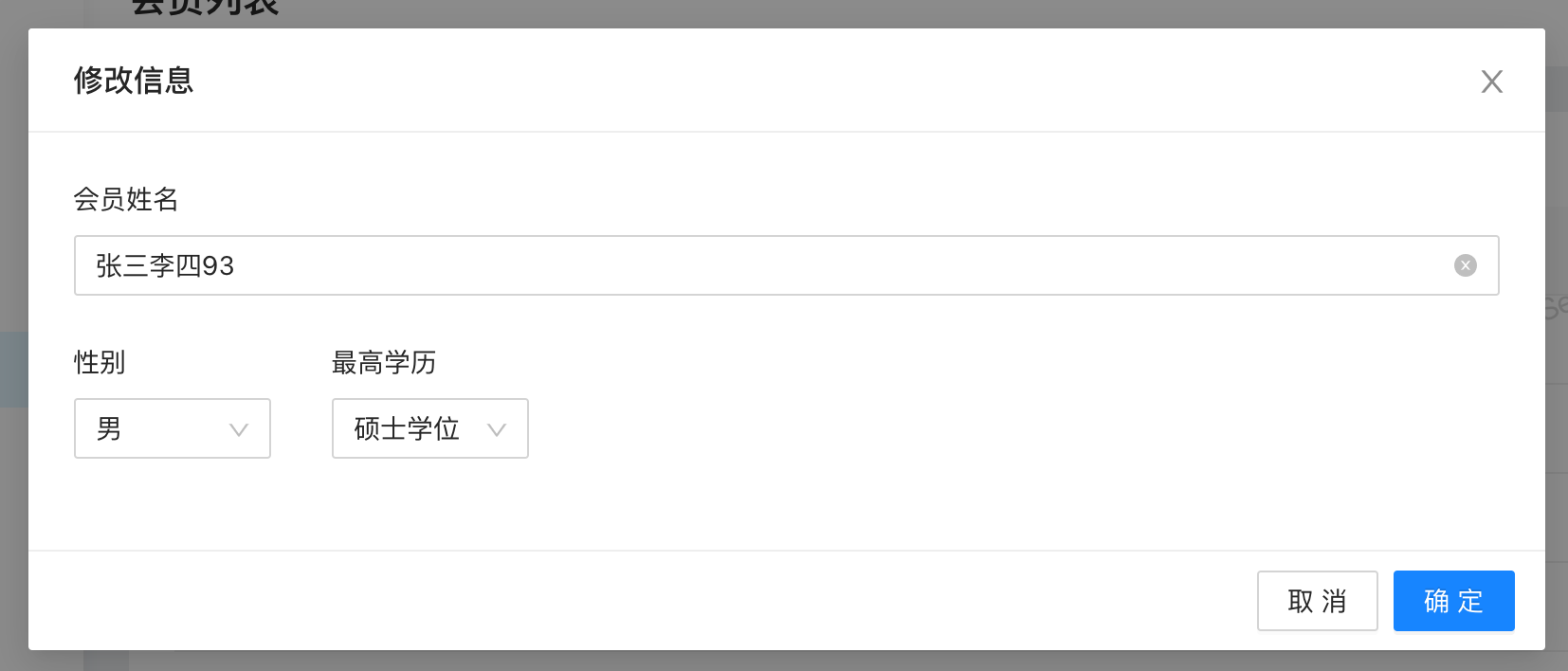Click the empty dialog area below the dropdowns

[787, 504]
